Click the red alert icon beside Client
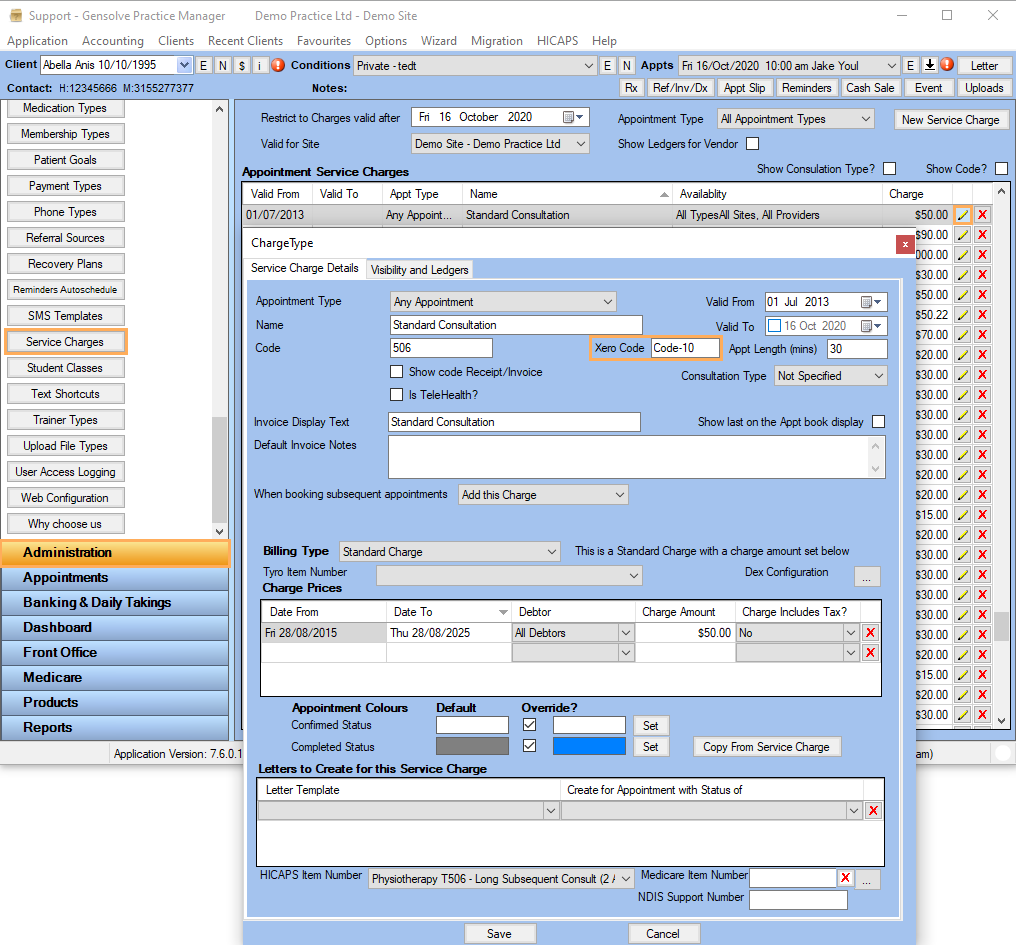This screenshot has height=945, width=1016. click(x=278, y=65)
